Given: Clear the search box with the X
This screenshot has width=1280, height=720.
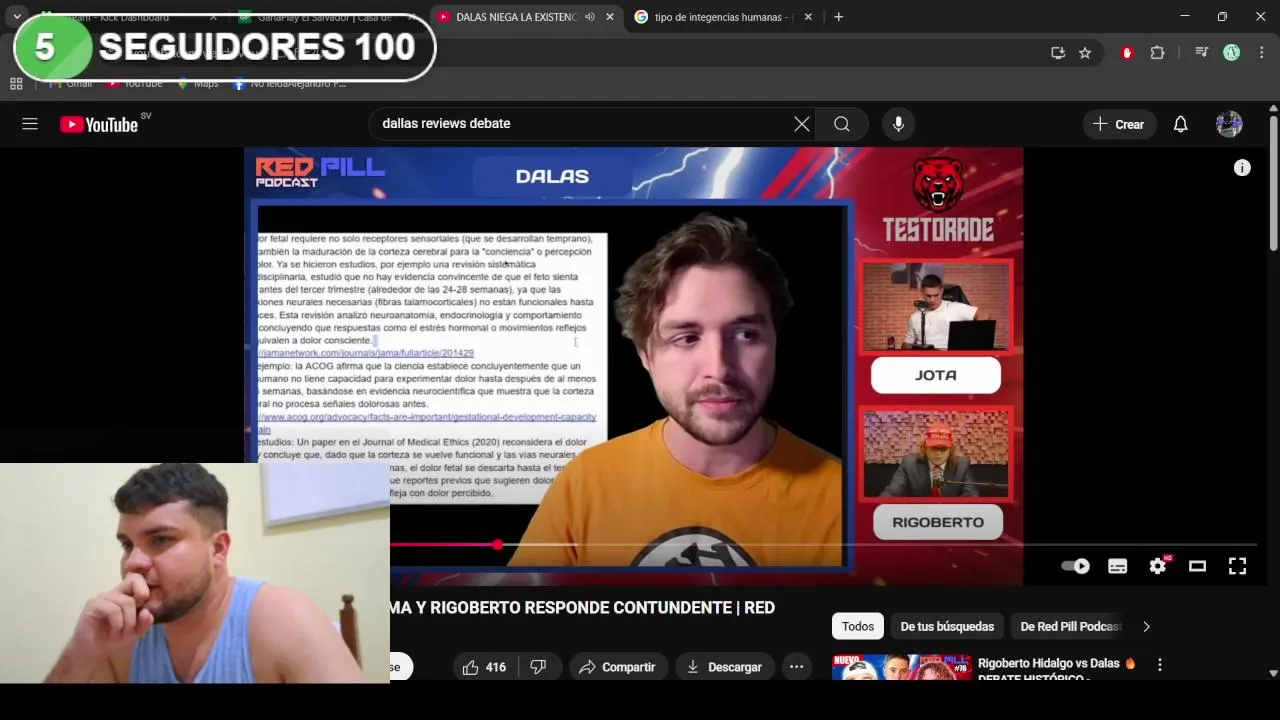Looking at the screenshot, I should click(x=802, y=124).
